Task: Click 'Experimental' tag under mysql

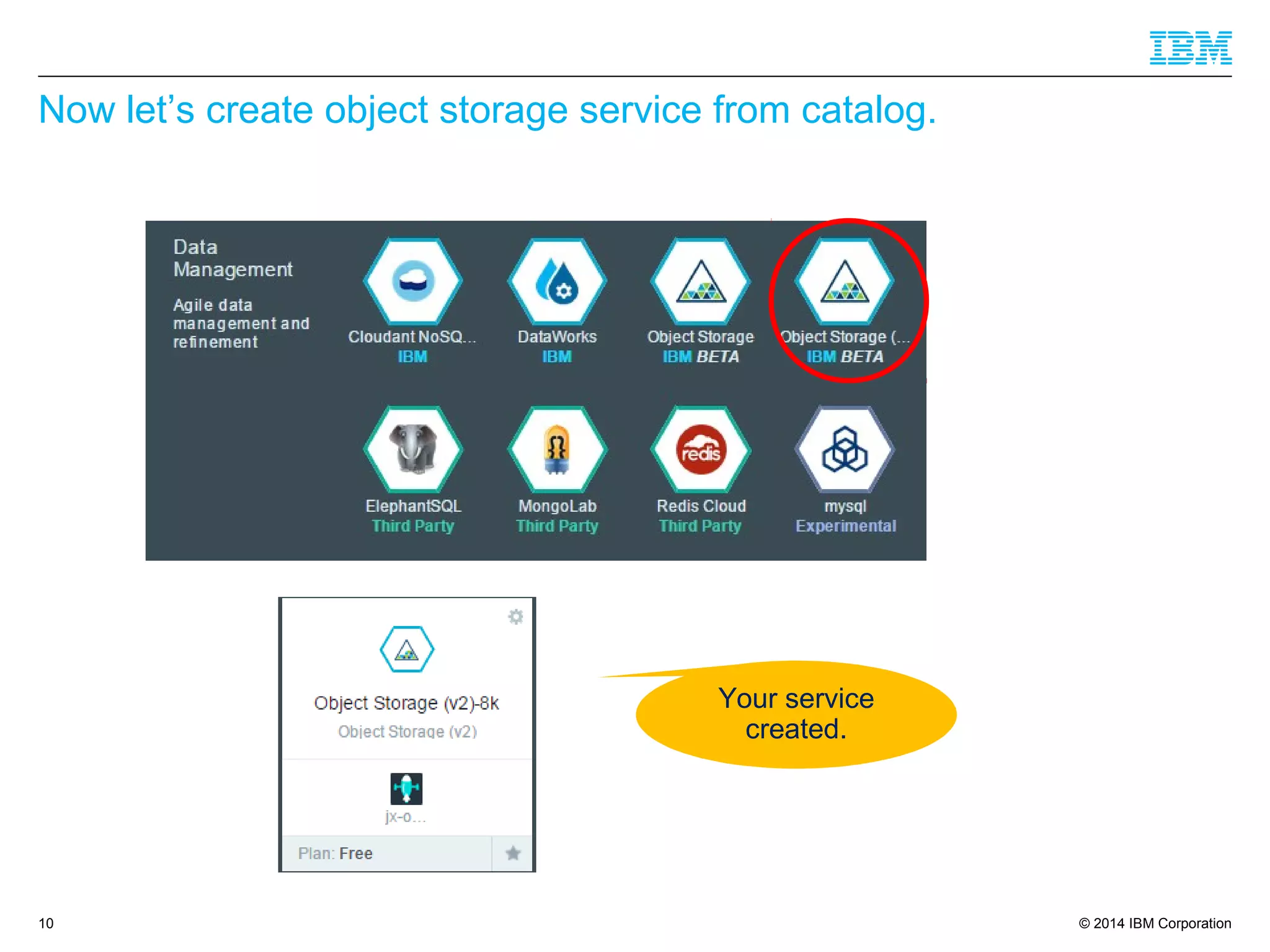Action: [x=846, y=526]
